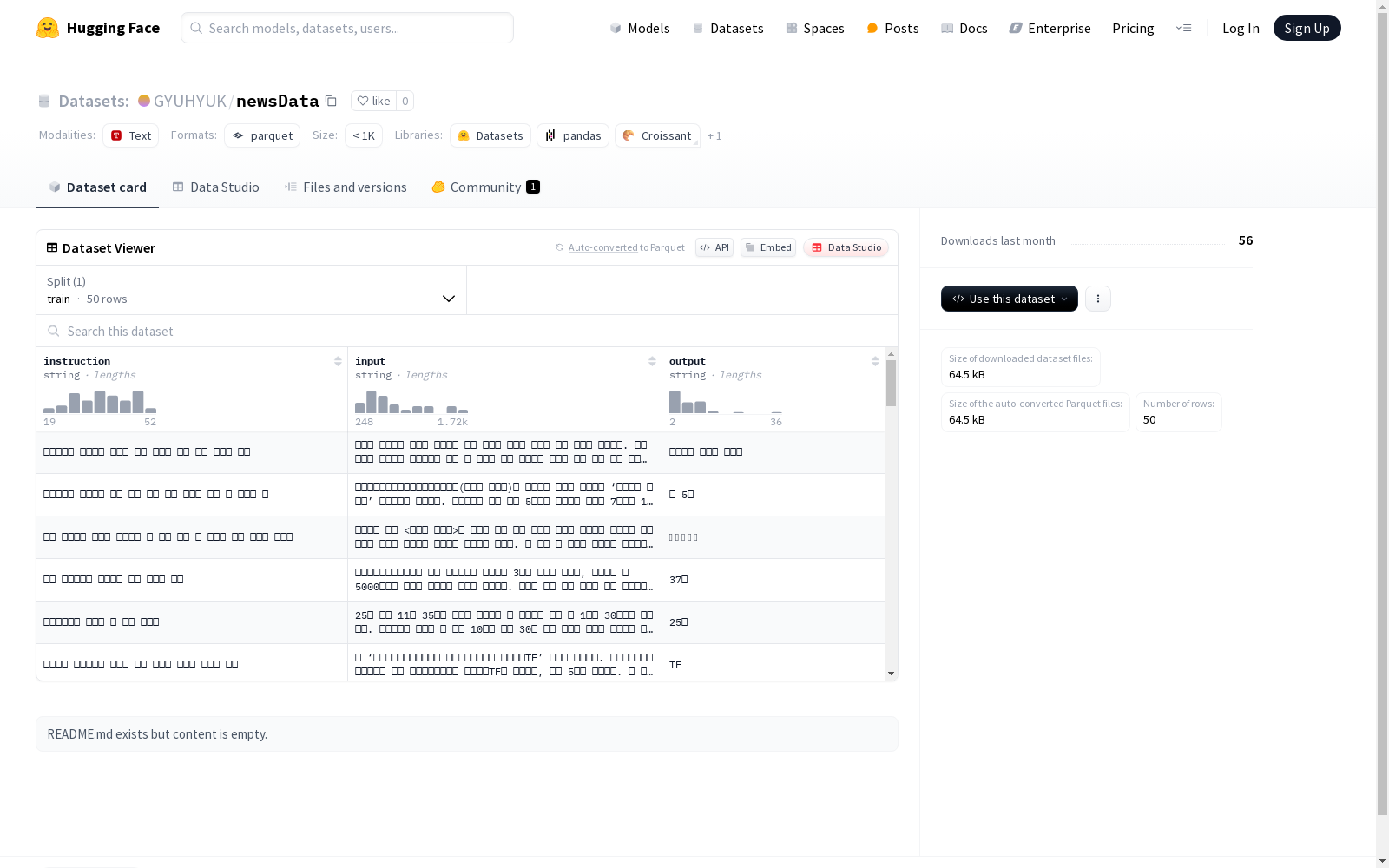Expand the train split selector
This screenshot has width=1389, height=868.
coord(252,290)
